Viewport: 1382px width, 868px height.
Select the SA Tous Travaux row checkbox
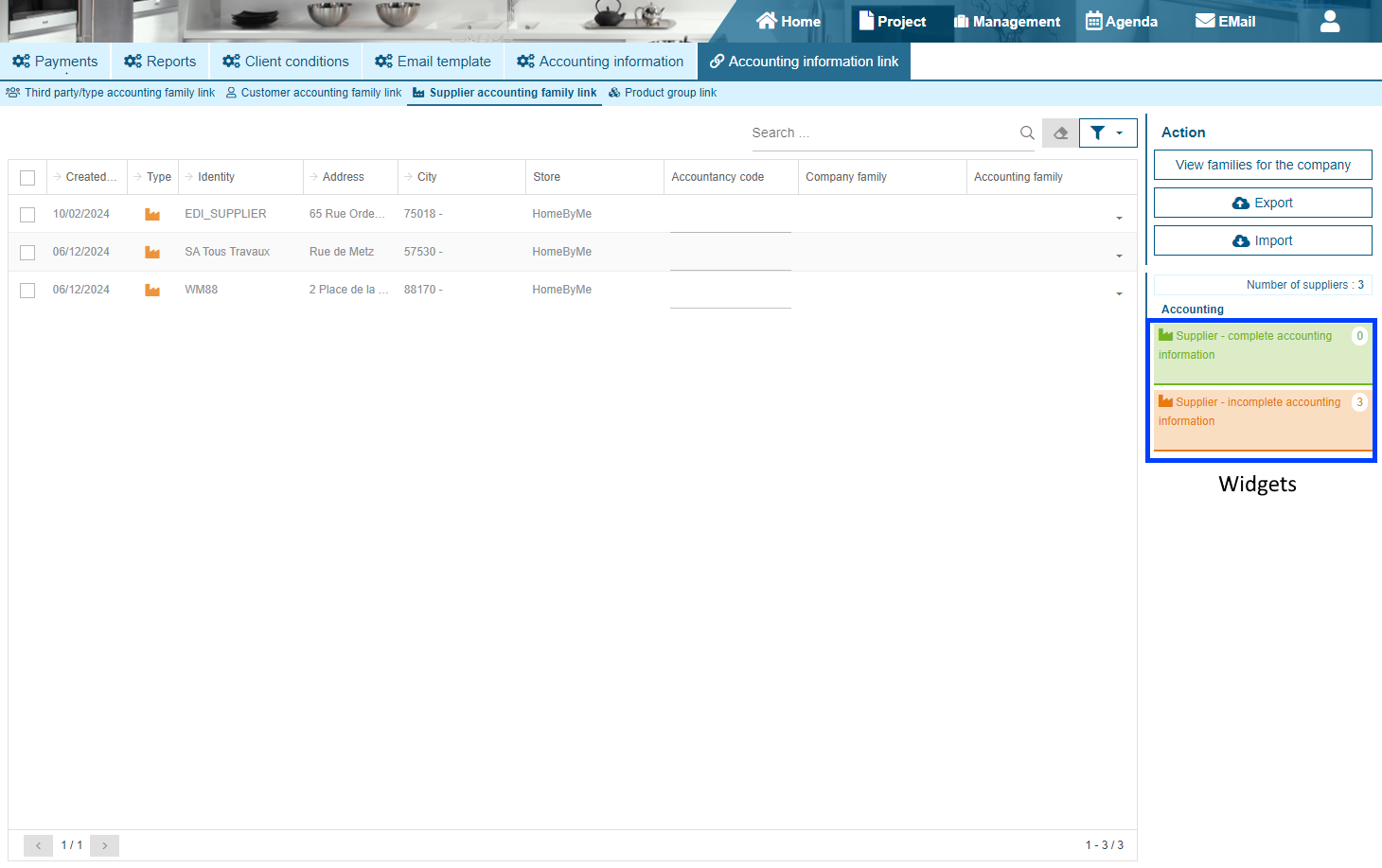(x=27, y=253)
